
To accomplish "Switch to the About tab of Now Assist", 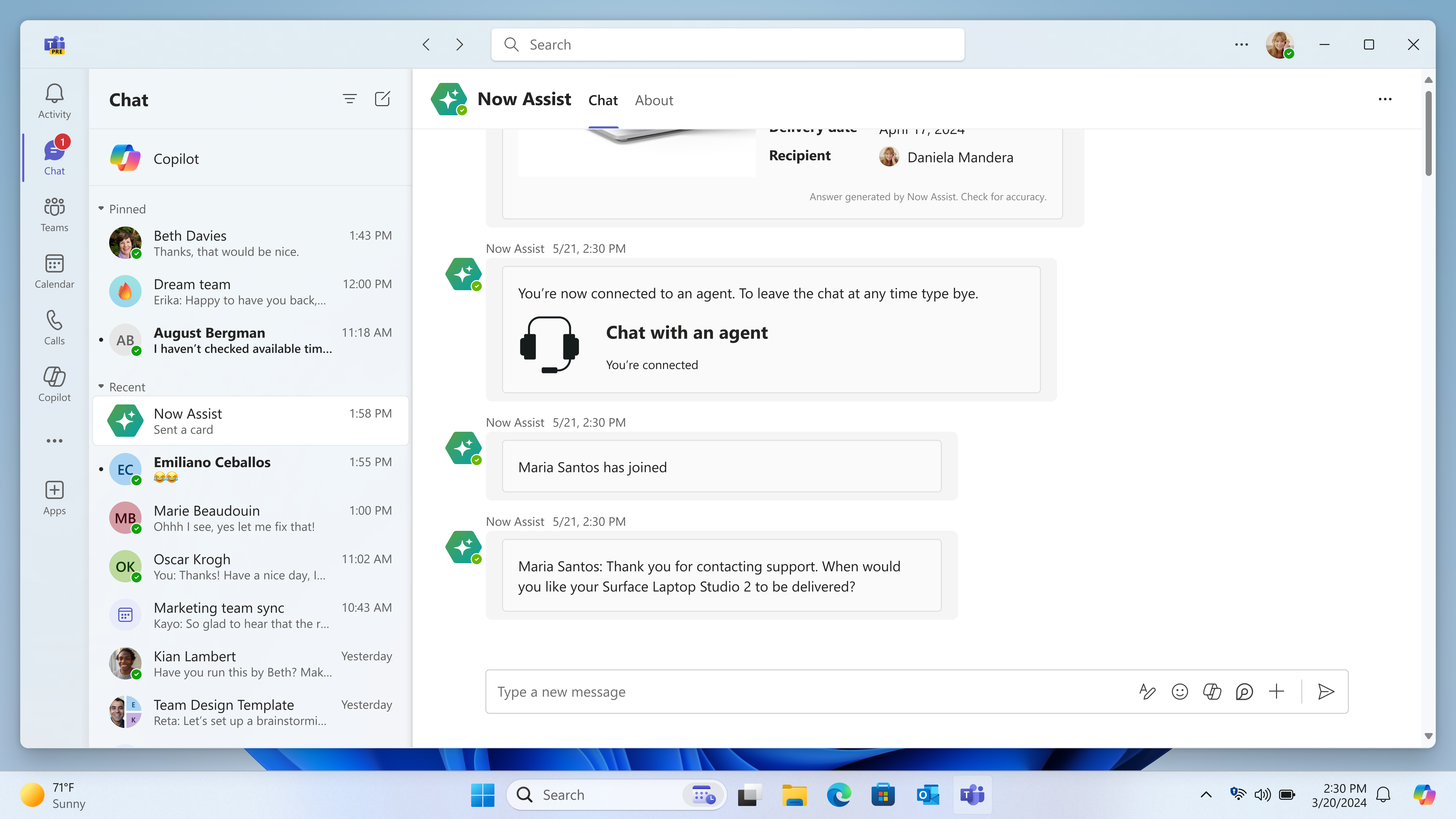I will 653,100.
